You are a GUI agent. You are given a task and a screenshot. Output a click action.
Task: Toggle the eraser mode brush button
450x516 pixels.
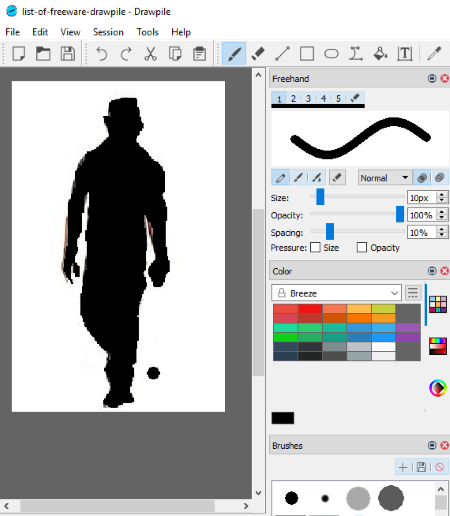coord(337,177)
